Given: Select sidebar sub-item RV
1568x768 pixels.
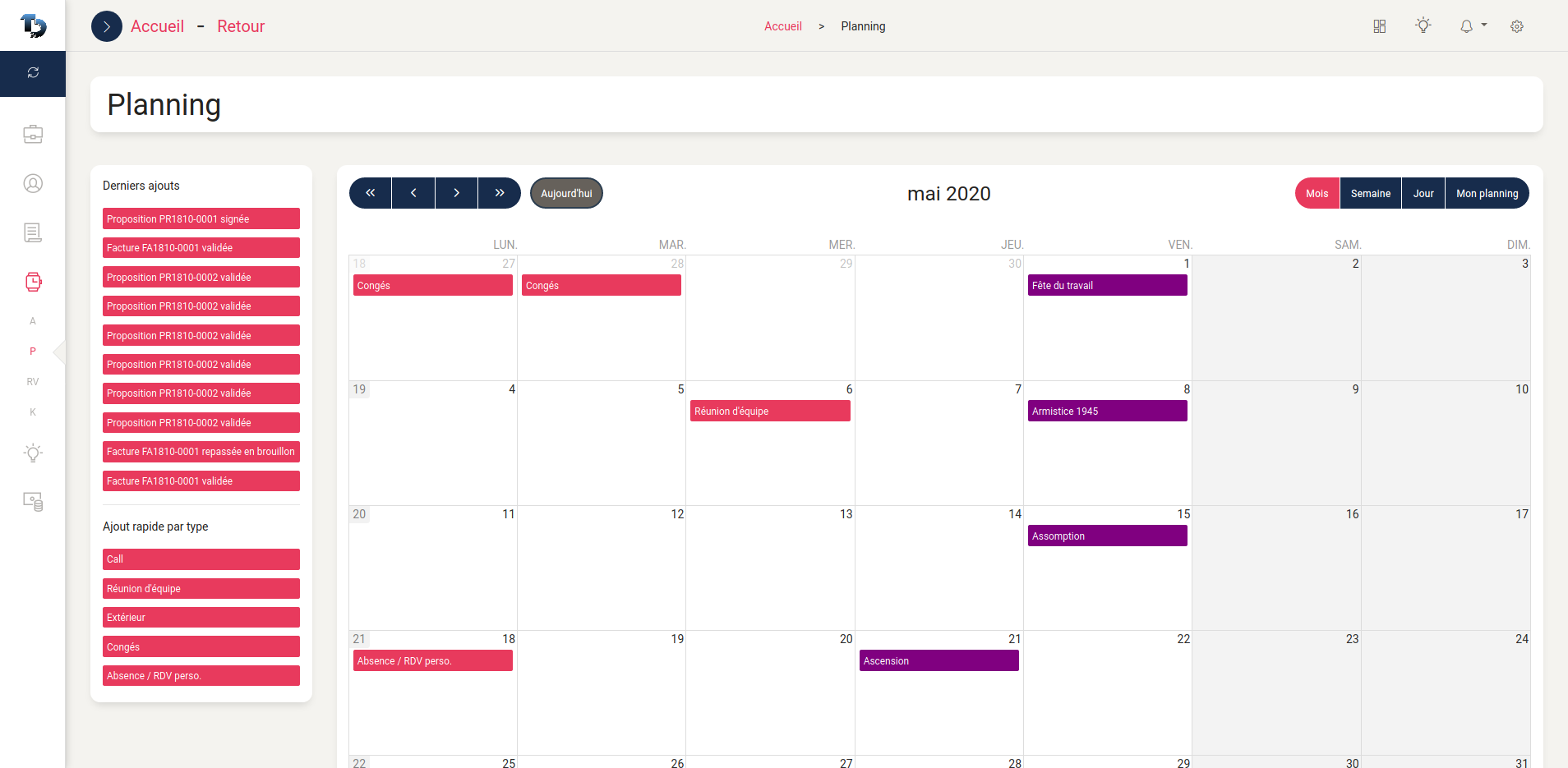Looking at the screenshot, I should [33, 382].
